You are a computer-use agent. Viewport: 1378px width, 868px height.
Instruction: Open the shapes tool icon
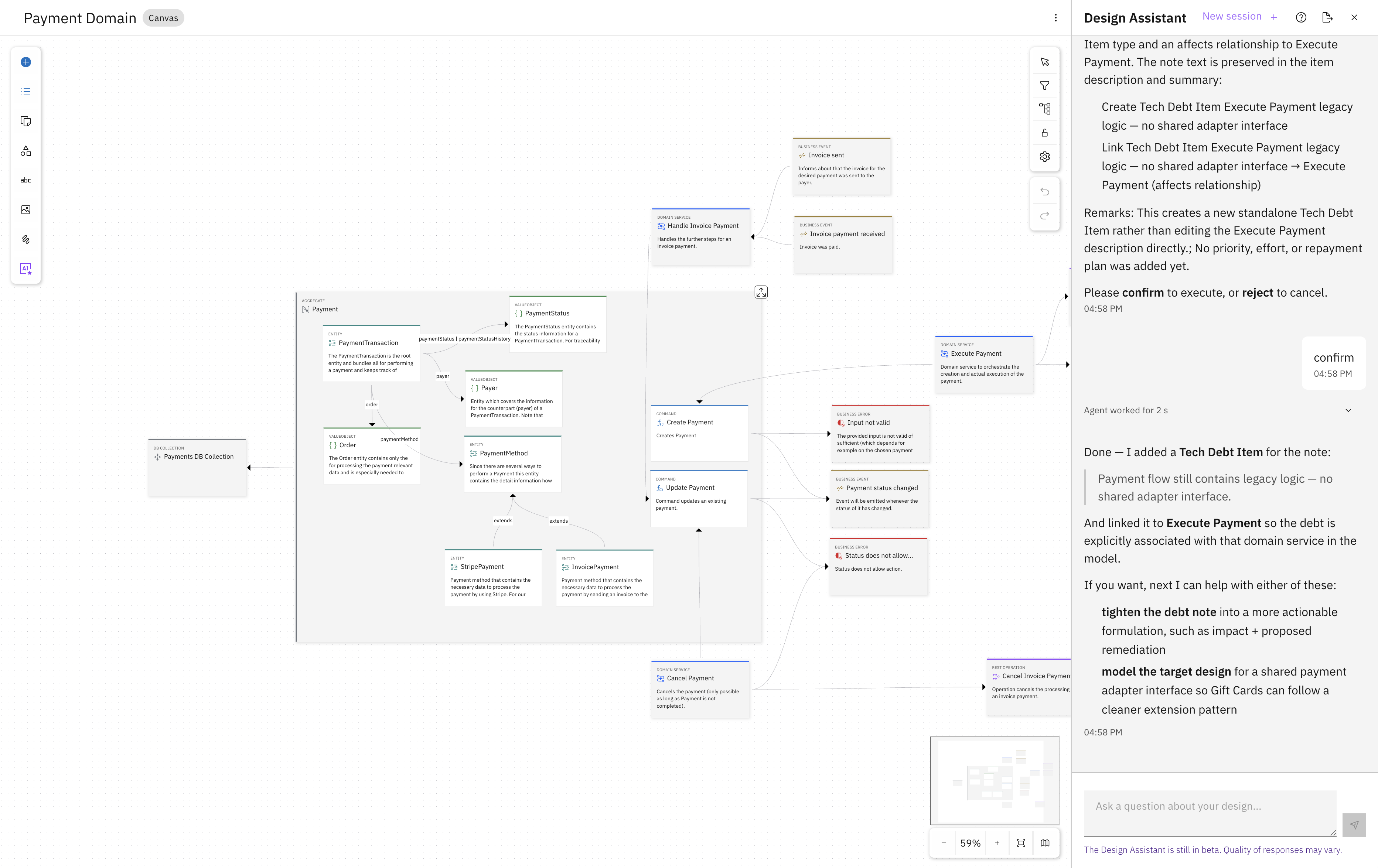tap(26, 151)
